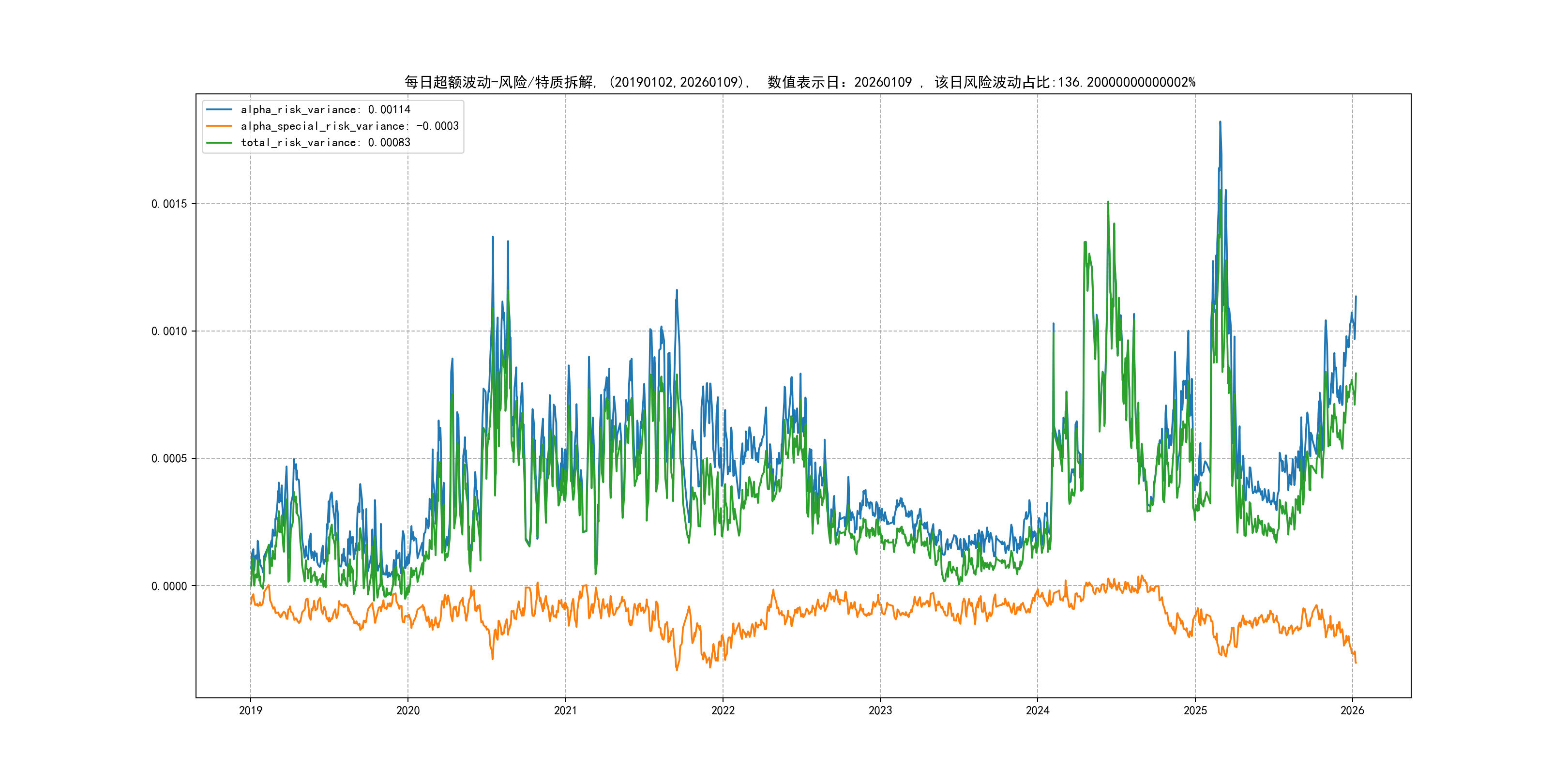Click the 2026 x-axis label
This screenshot has width=1568, height=784.
coord(1353,710)
